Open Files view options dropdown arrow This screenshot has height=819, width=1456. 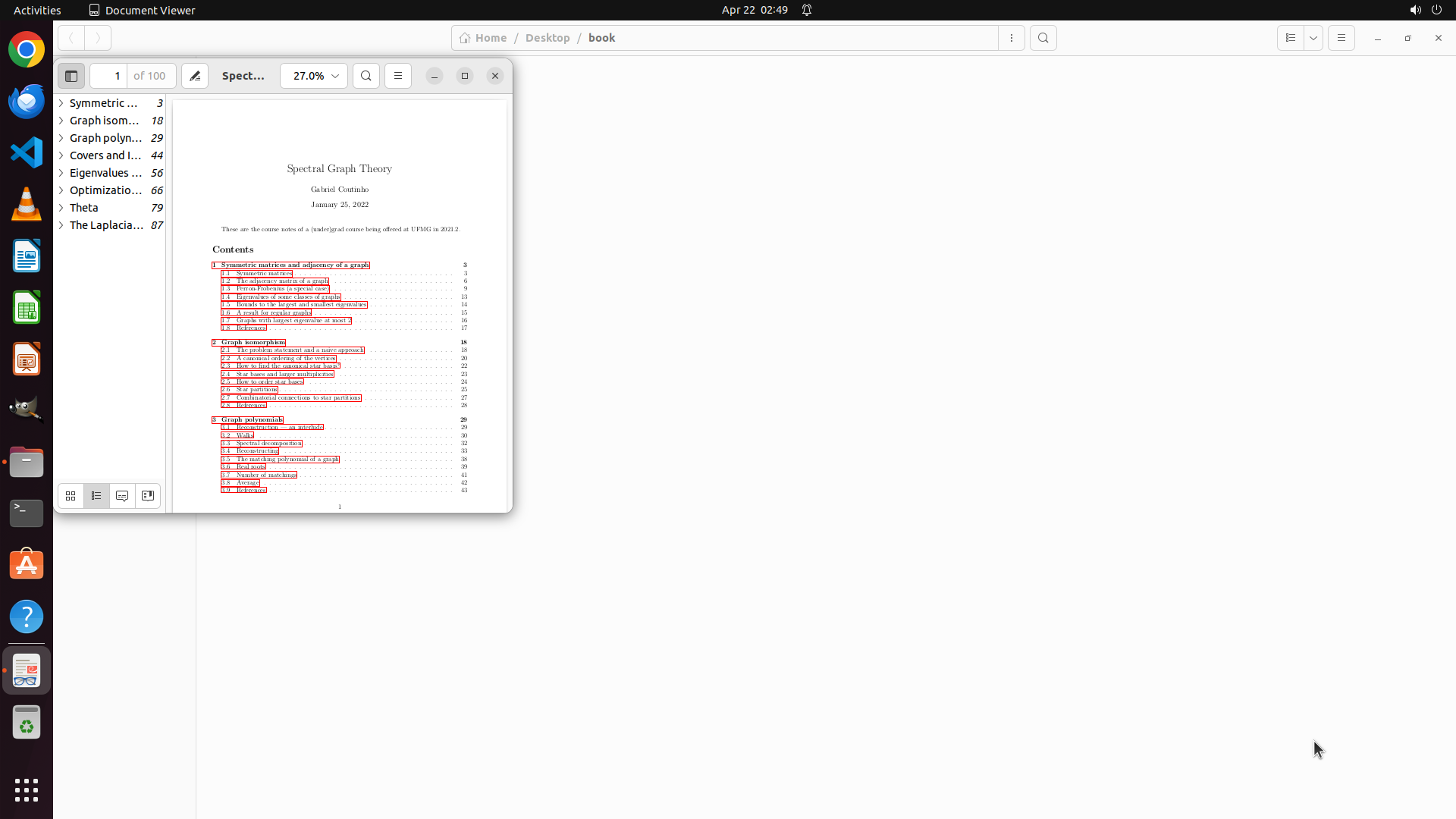pyautogui.click(x=1313, y=38)
